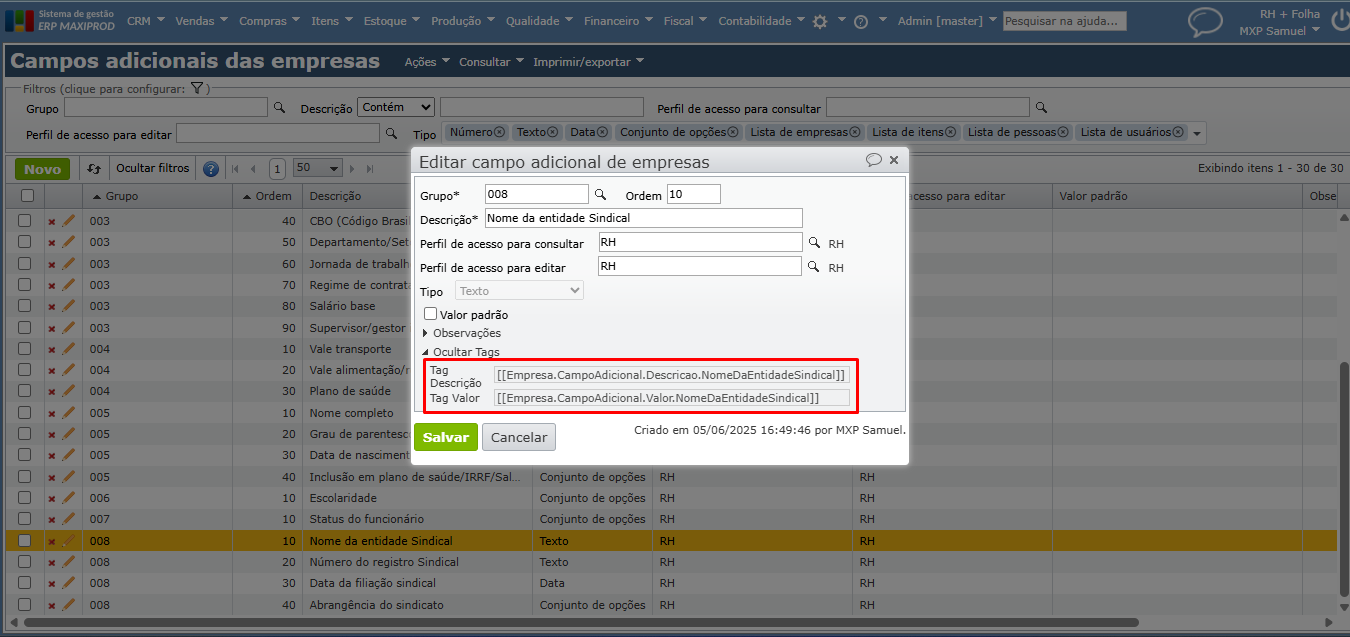
Task: Collapse the Ocultar Tags section
Action: point(460,352)
